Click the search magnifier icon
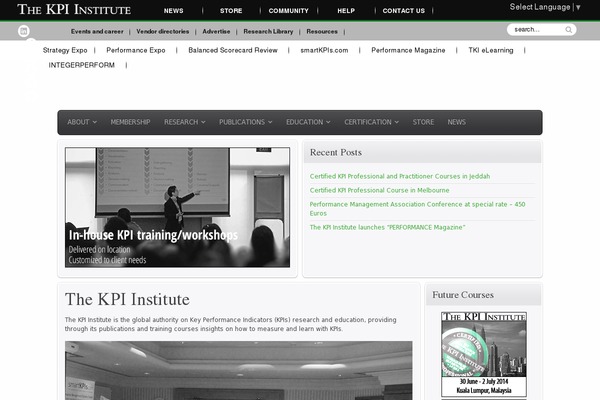 569,30
